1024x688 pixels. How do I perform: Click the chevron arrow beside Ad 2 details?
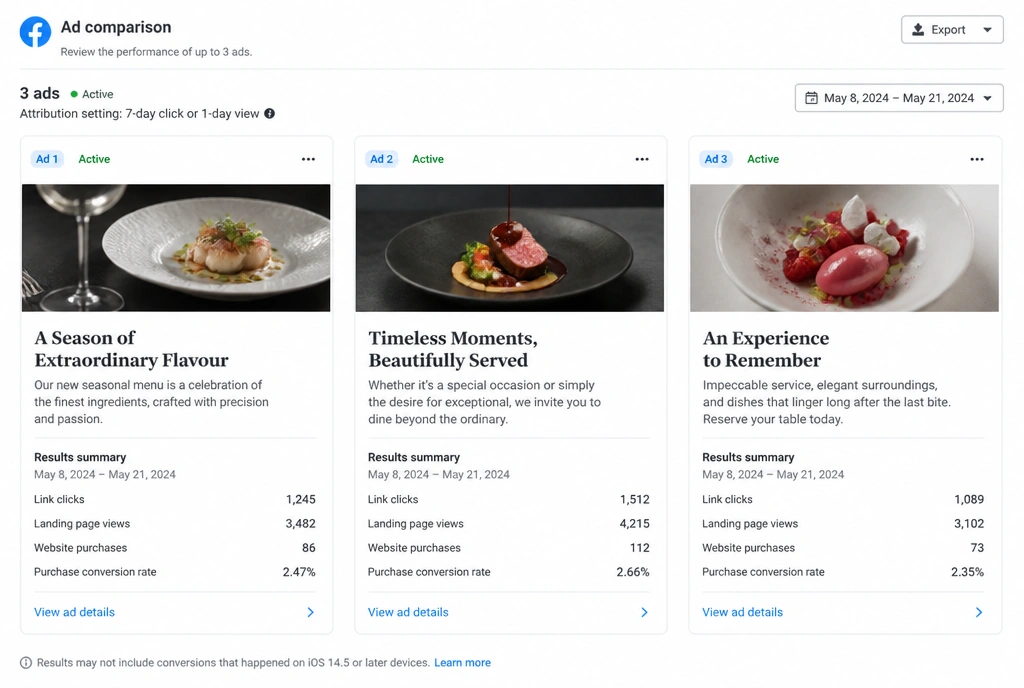pos(645,612)
